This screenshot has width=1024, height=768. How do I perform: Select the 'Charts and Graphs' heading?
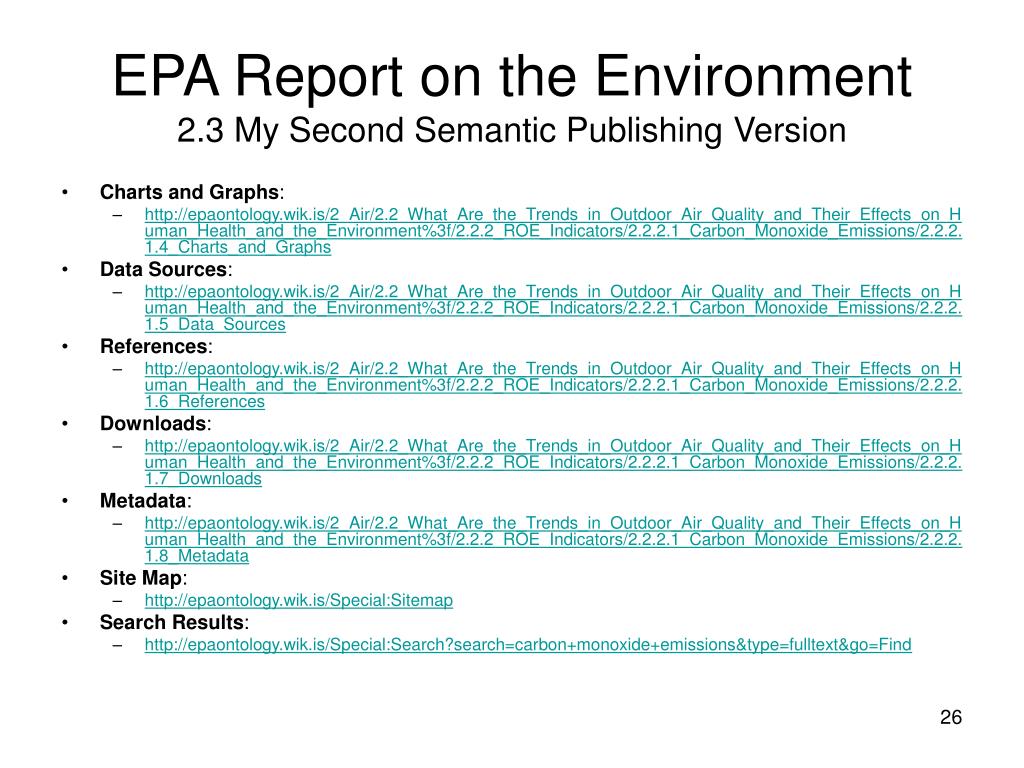tap(191, 192)
